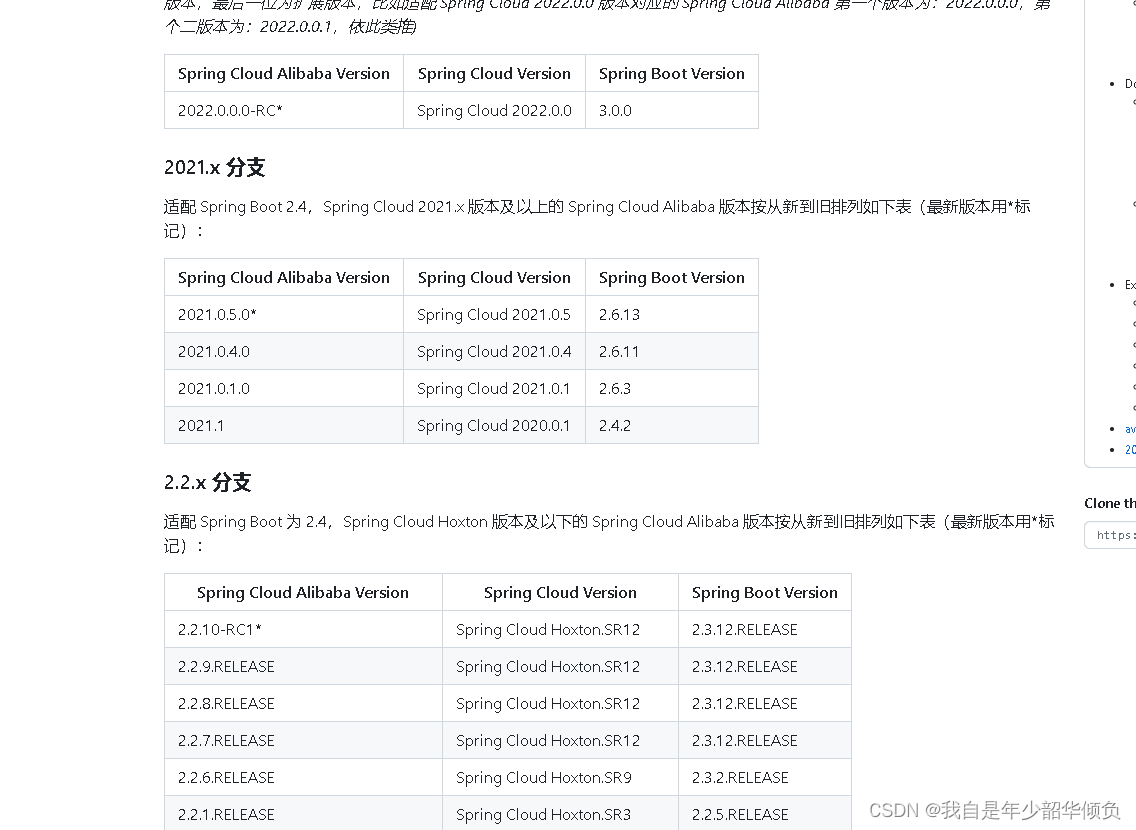Click the 2.6.13 Spring Boot version cell
1136x830 pixels.
[x=672, y=314]
